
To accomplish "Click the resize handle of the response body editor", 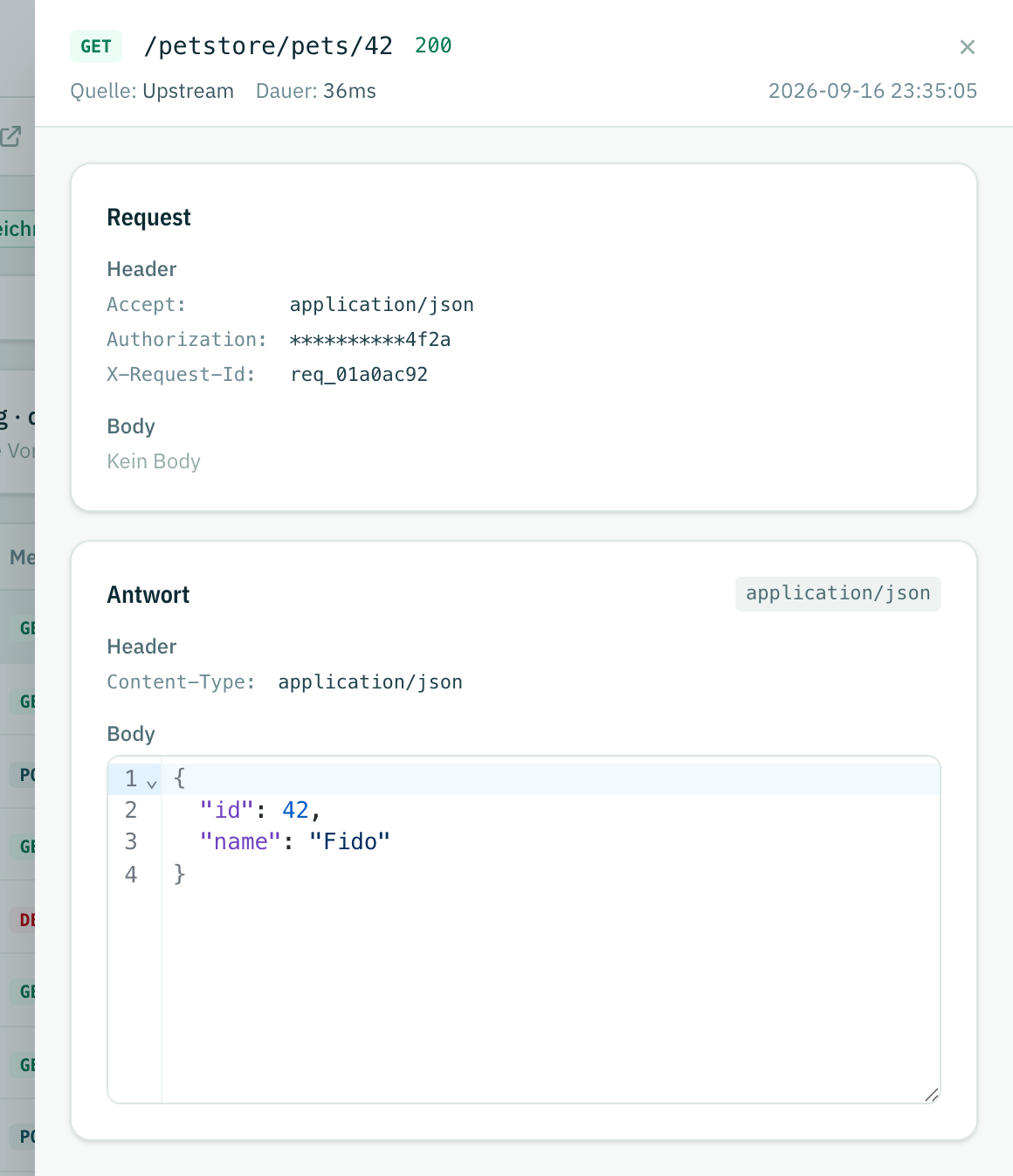I will click(932, 1095).
